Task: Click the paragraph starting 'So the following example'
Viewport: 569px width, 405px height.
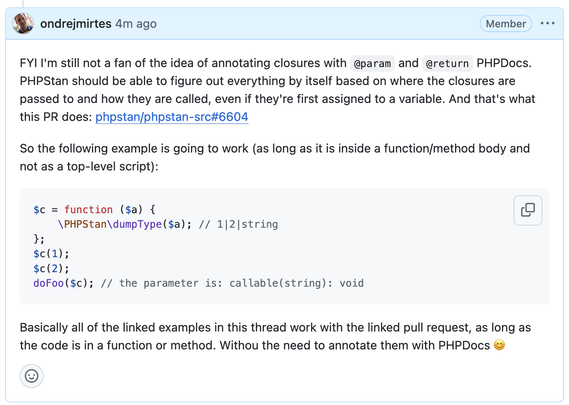Action: (275, 158)
